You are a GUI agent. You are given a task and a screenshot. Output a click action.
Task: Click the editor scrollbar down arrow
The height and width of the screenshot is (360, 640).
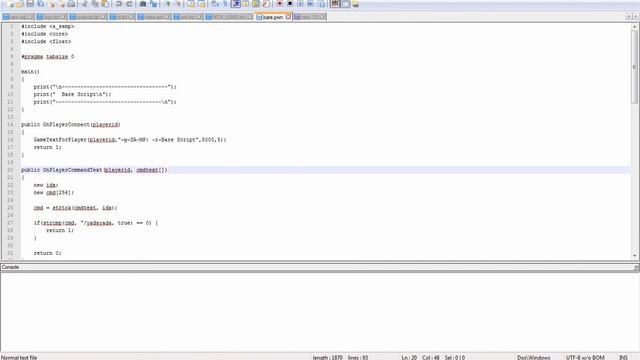pos(634,256)
